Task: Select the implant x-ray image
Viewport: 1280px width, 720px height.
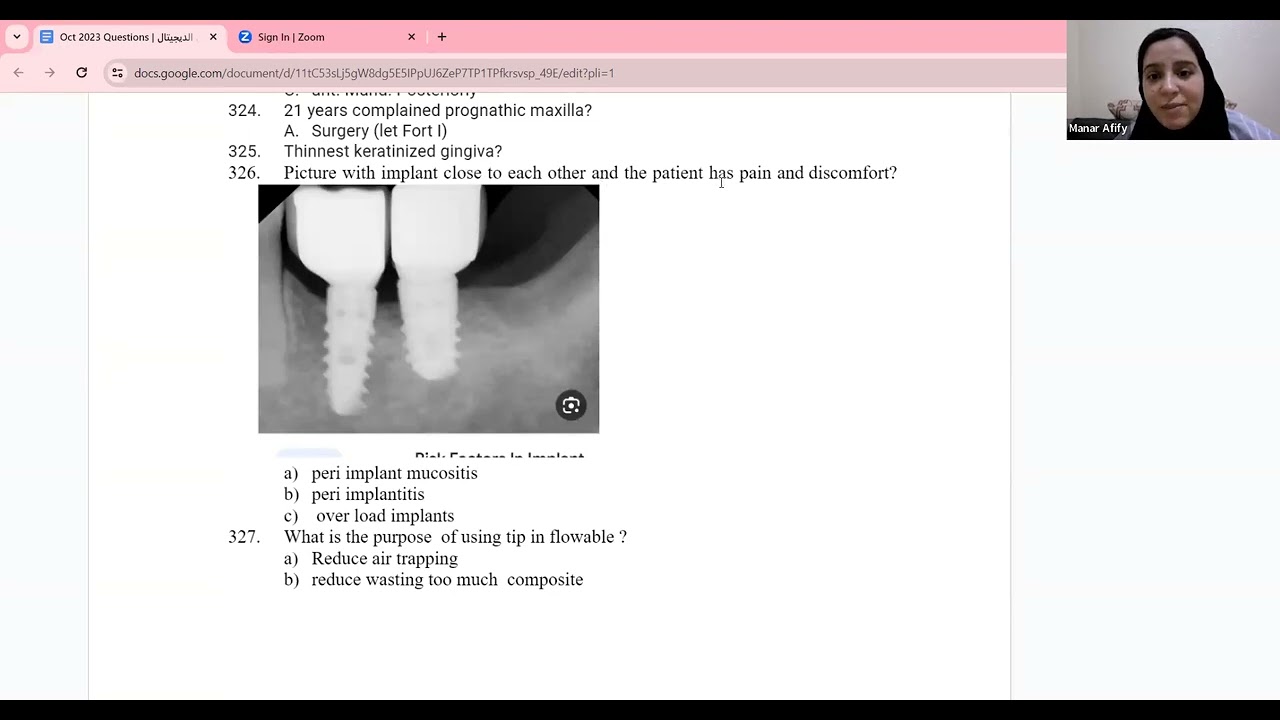Action: point(429,309)
